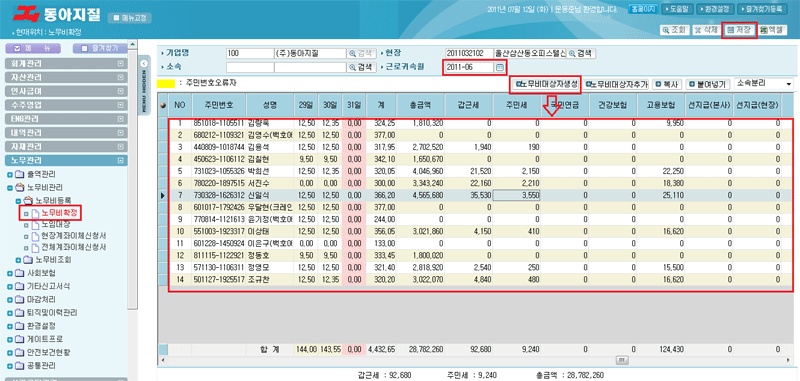Click name cell 김용석
This screenshot has width=800, height=381.
click(x=270, y=147)
